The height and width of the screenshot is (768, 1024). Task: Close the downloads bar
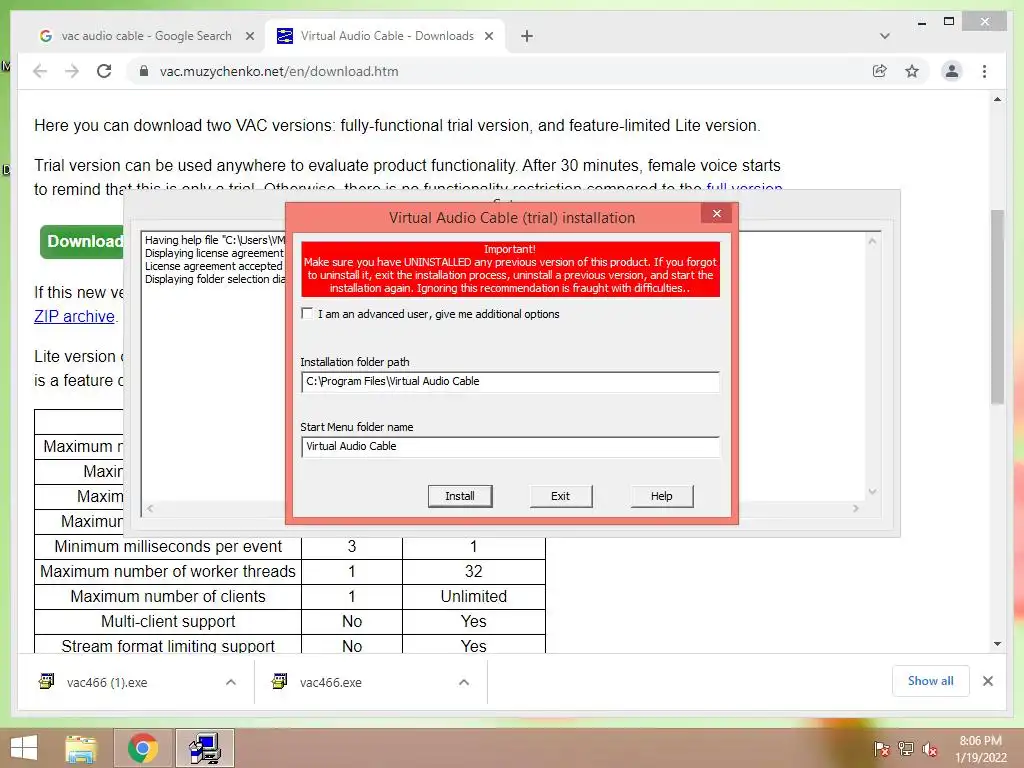tap(987, 681)
